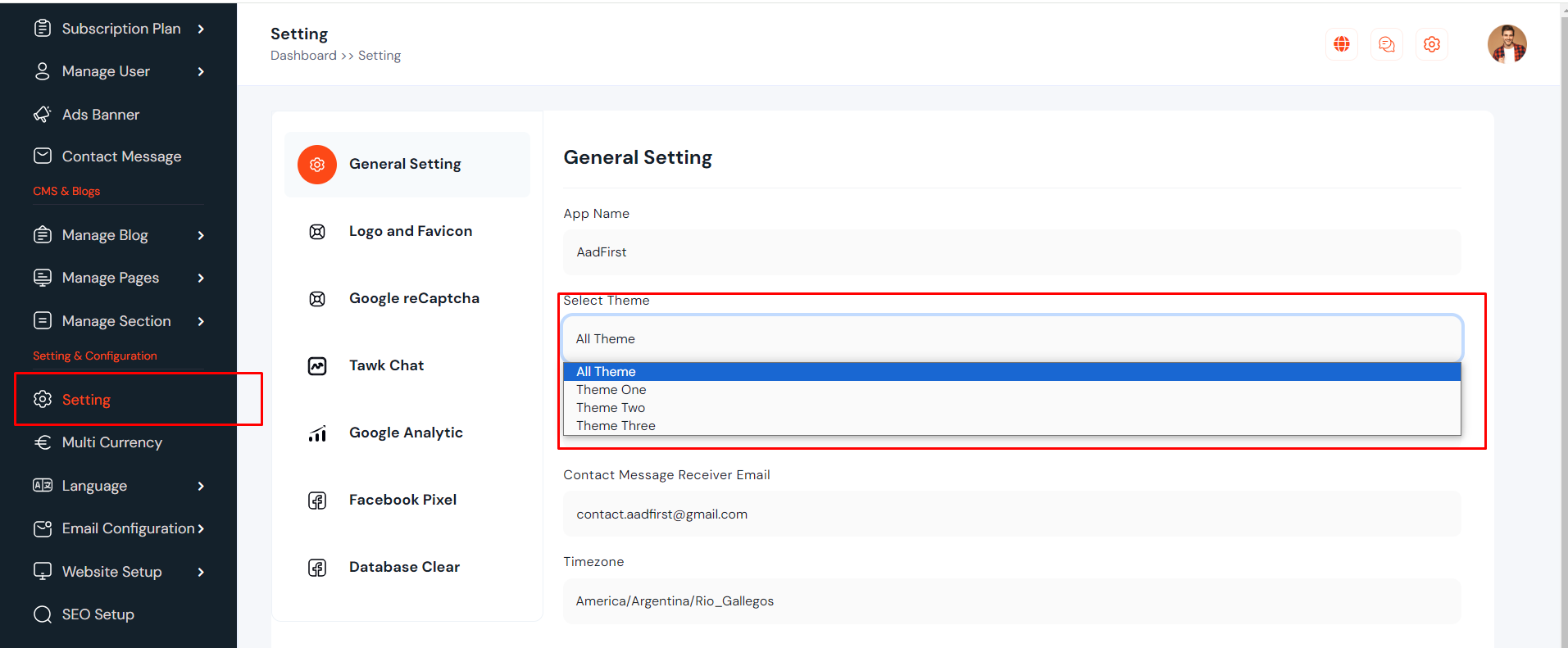Screen dimensions: 1568x648
Task: Open the chat messages icon in header
Action: [x=1386, y=44]
